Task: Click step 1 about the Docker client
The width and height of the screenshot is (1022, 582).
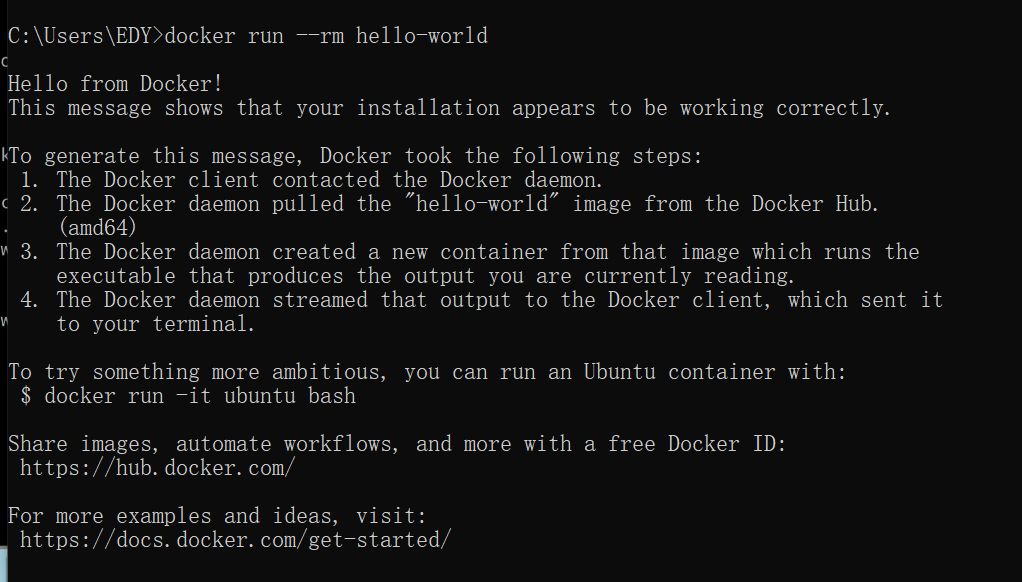Action: click(x=330, y=180)
